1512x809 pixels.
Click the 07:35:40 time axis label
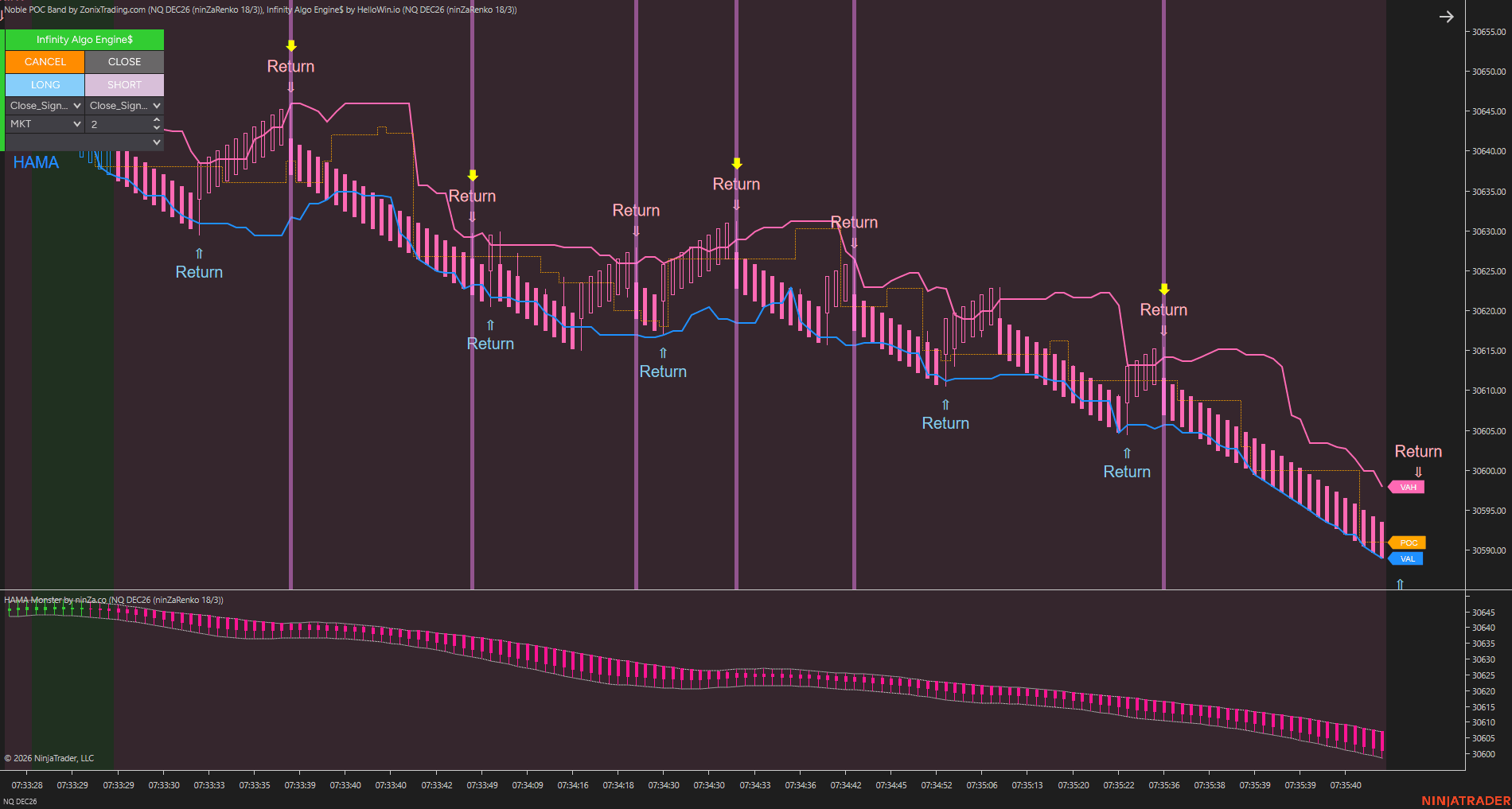point(1346,785)
